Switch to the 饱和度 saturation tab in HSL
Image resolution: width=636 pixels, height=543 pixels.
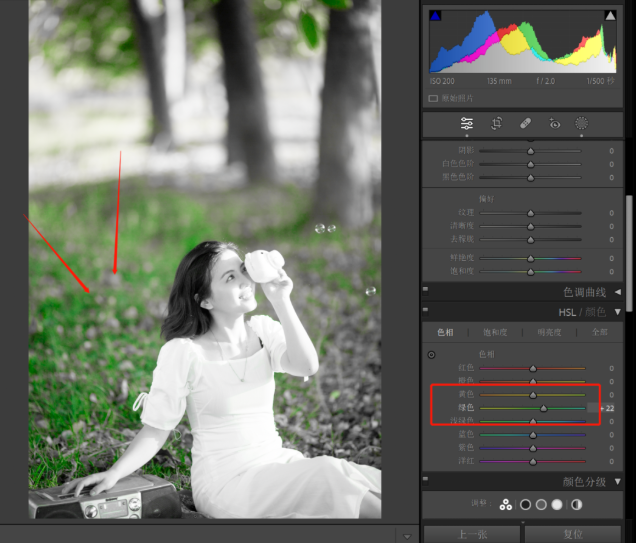[495, 333]
